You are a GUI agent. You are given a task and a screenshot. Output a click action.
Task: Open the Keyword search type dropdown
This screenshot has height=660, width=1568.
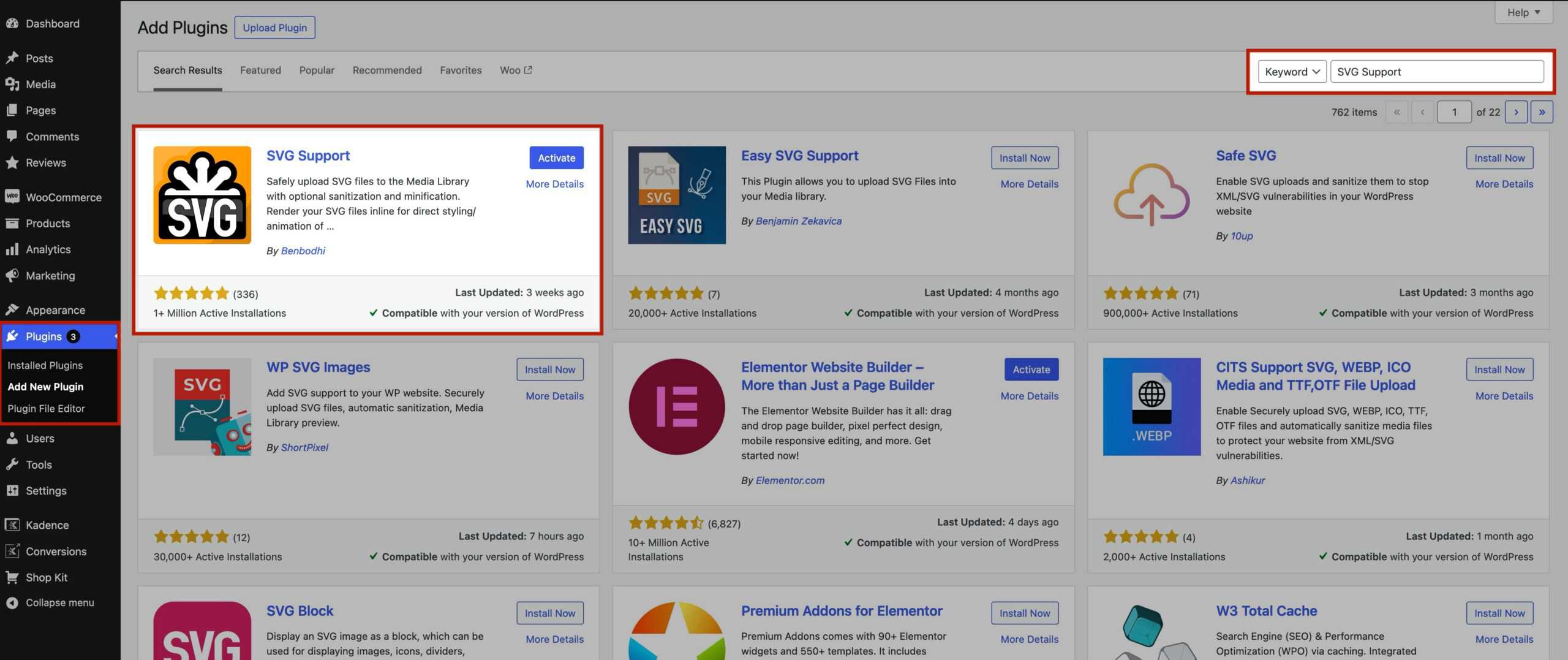tap(1292, 72)
